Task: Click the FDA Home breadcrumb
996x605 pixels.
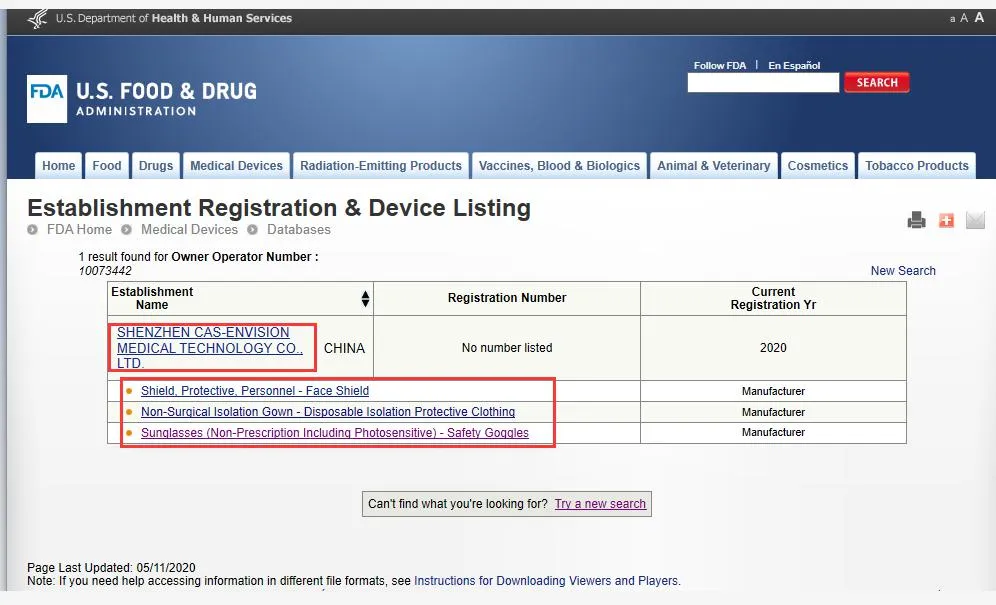Action: (x=79, y=229)
